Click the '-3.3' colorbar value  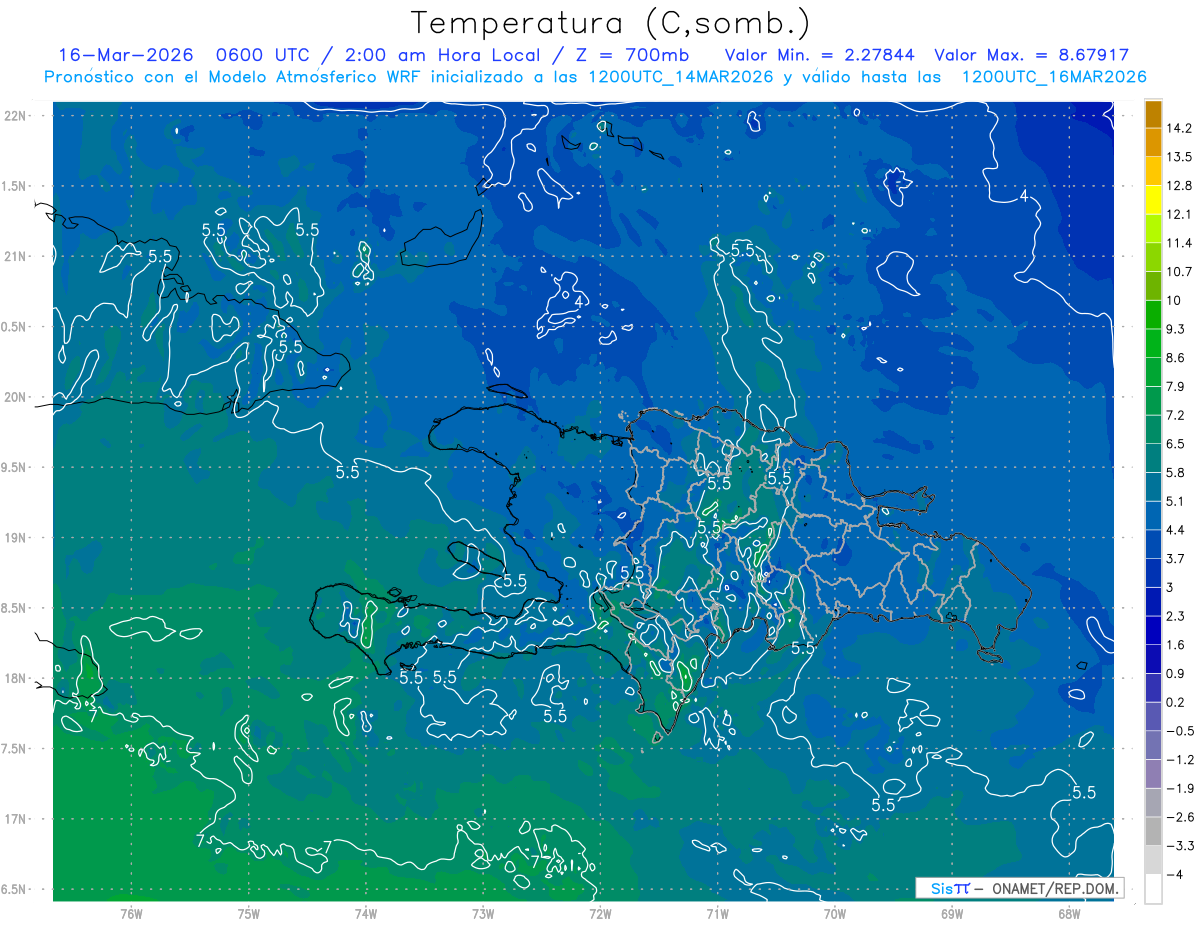click(x=1179, y=846)
